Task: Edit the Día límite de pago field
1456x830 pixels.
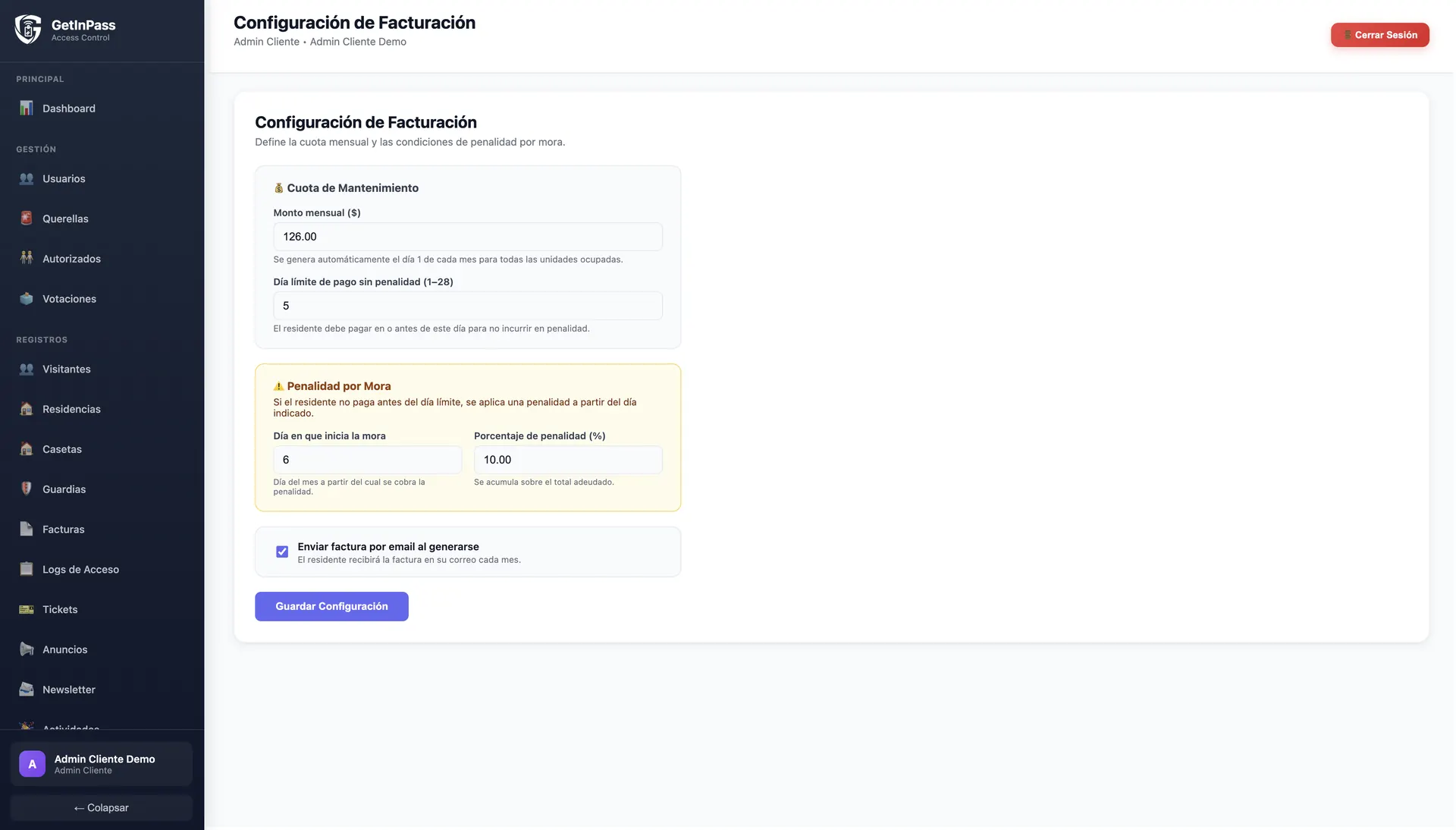Action: pos(468,306)
